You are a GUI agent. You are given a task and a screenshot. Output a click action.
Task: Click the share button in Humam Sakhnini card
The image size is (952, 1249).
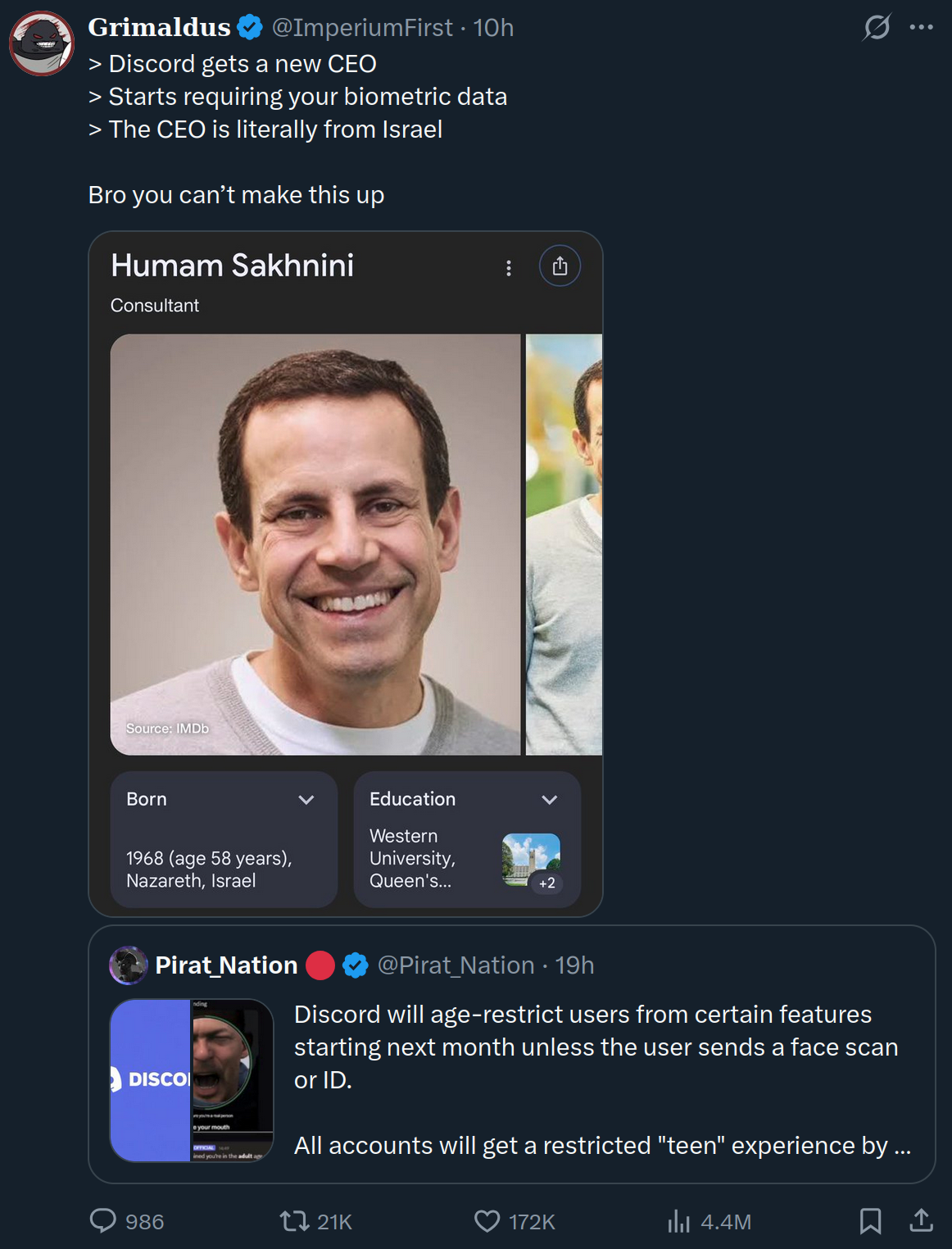[x=560, y=266]
